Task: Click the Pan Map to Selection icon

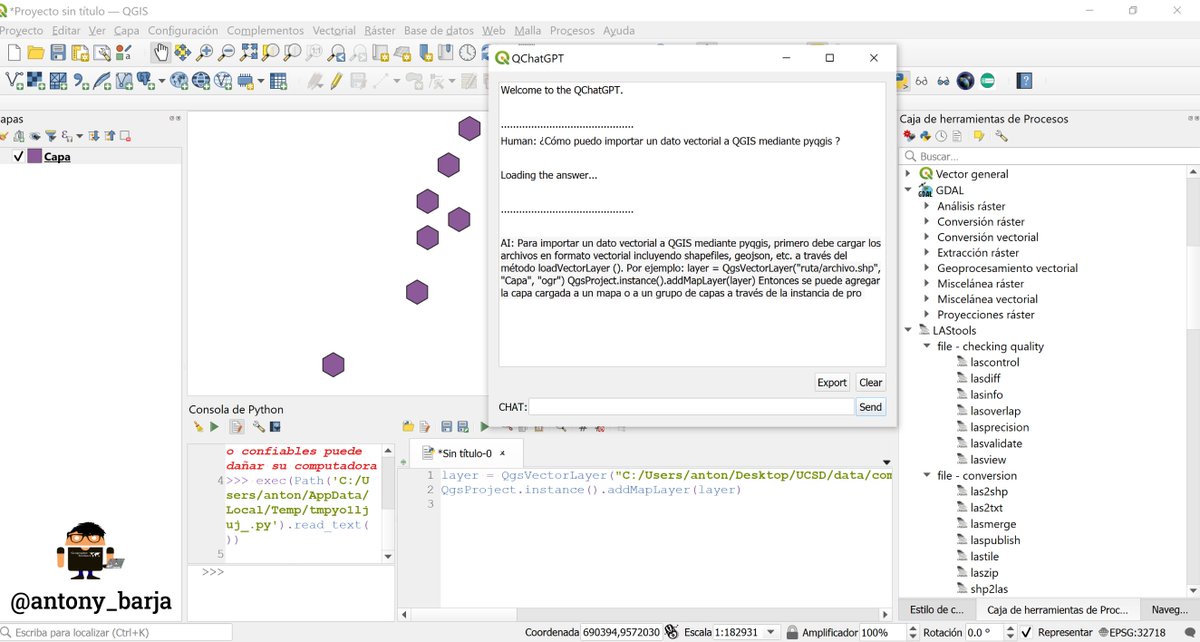Action: (x=182, y=52)
